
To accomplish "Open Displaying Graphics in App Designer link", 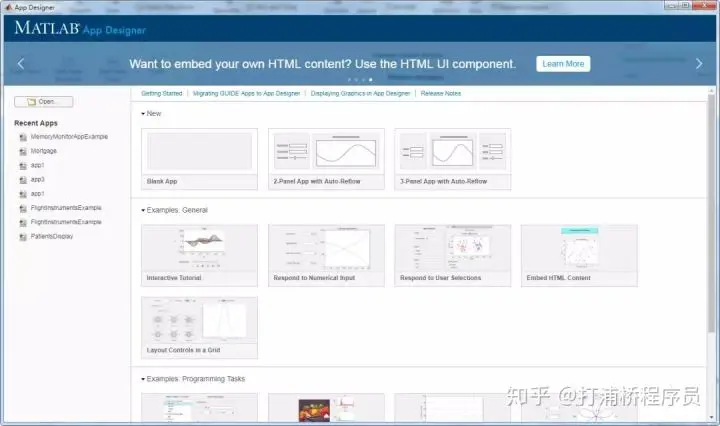I will 360,93.
